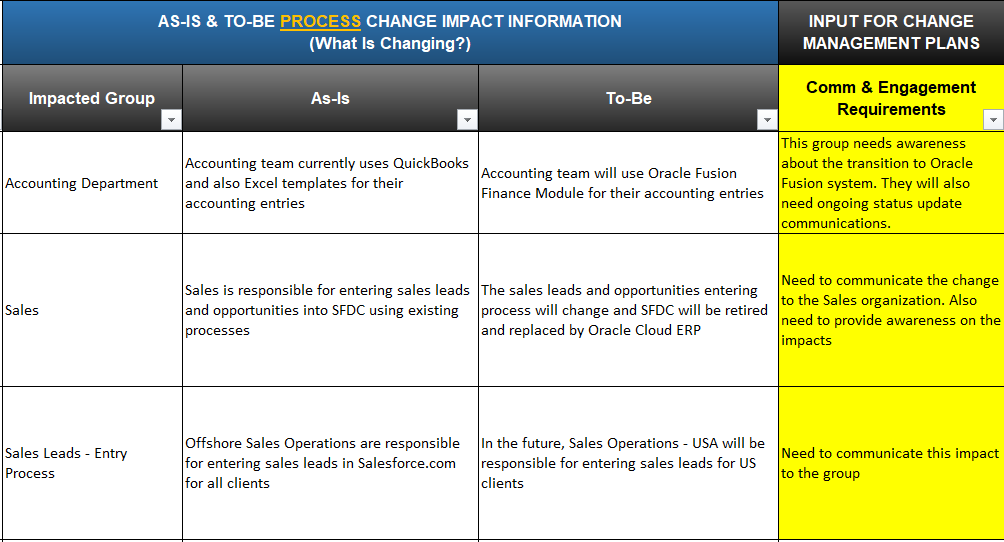Click the Sales Operations - USA To-Be cell
This screenshot has width=1004, height=542.
click(628, 463)
